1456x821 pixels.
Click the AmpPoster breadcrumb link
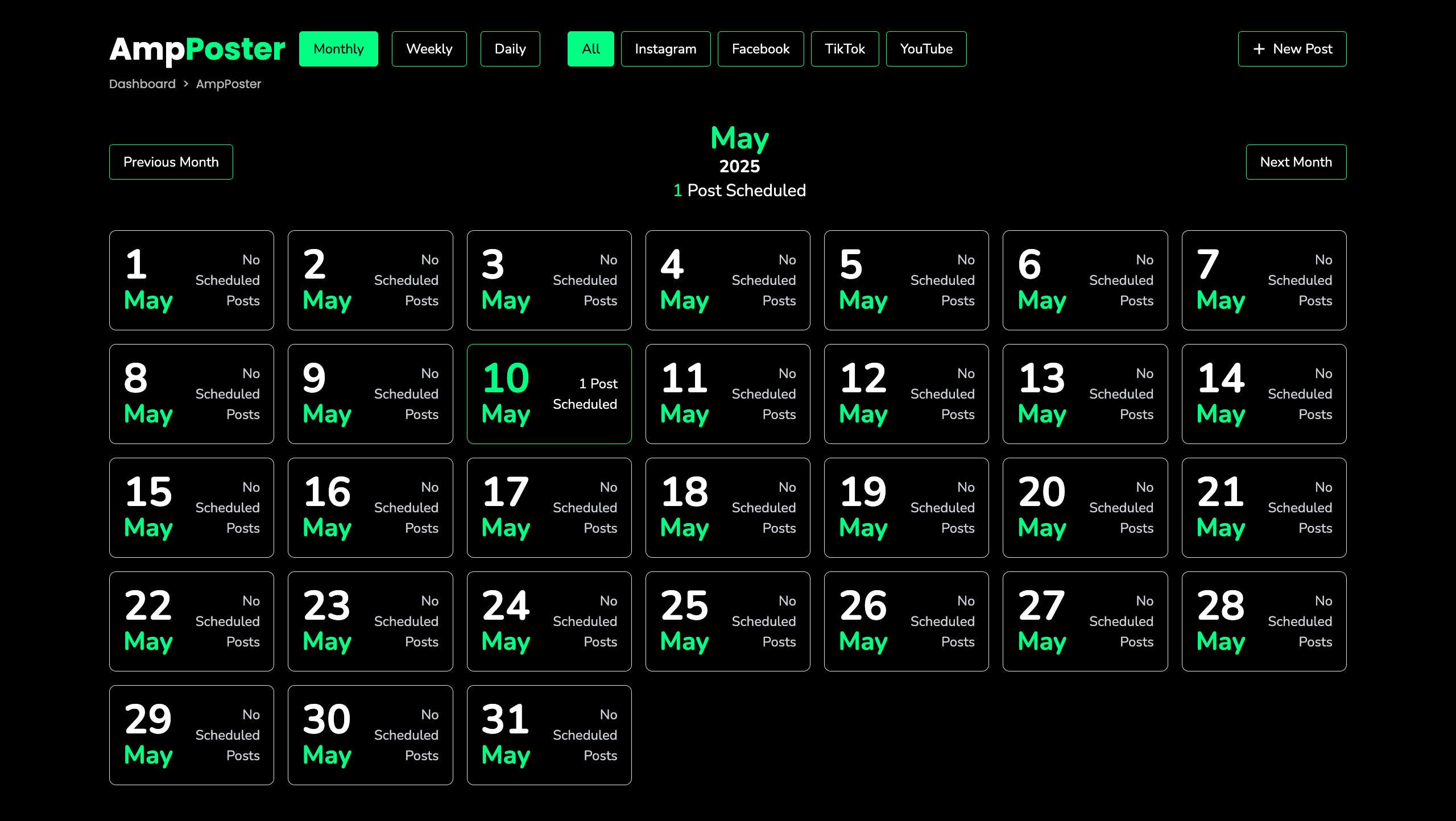click(x=228, y=84)
